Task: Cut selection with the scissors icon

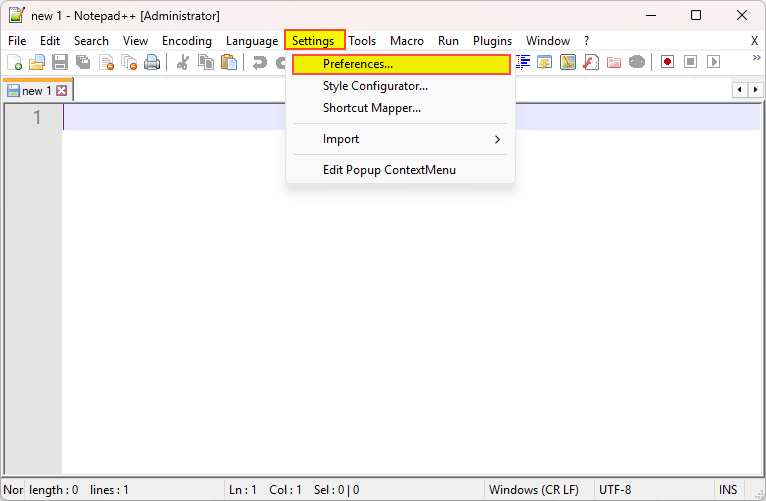Action: click(183, 62)
